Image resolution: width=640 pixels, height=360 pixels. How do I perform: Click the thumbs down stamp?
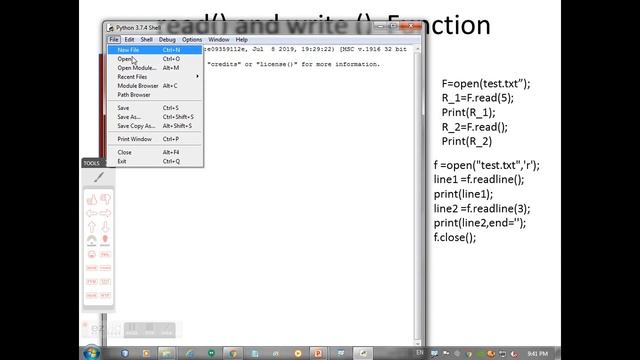click(x=106, y=199)
